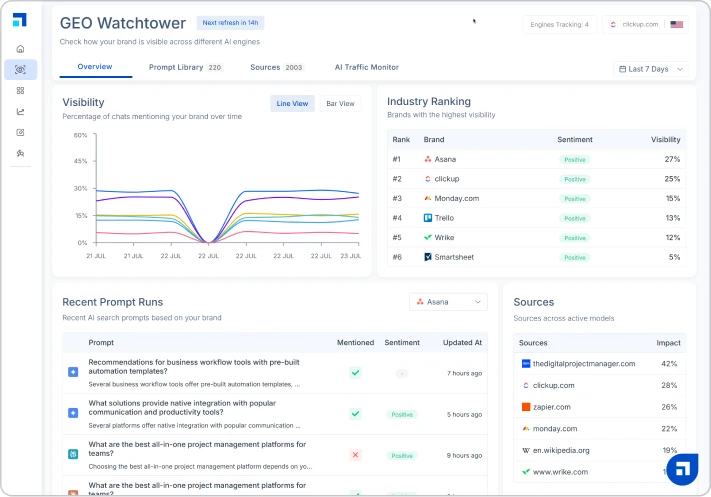Click the clickup logo in ranking row #2
The height and width of the screenshot is (497, 711).
coord(428,179)
